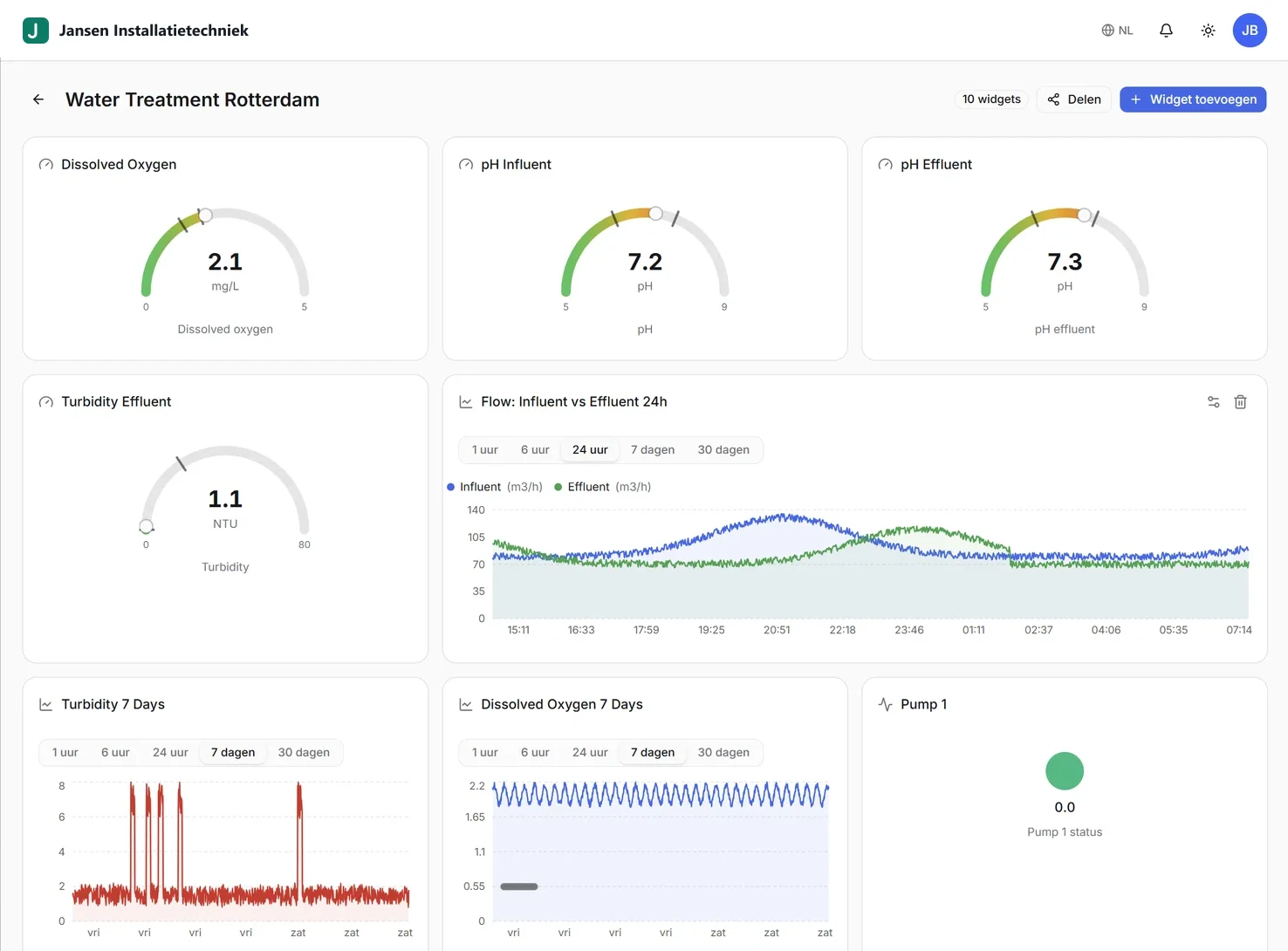Select 24 uur in Turbidity 7 Days
Image resolution: width=1288 pixels, height=951 pixels.
pyautogui.click(x=170, y=753)
